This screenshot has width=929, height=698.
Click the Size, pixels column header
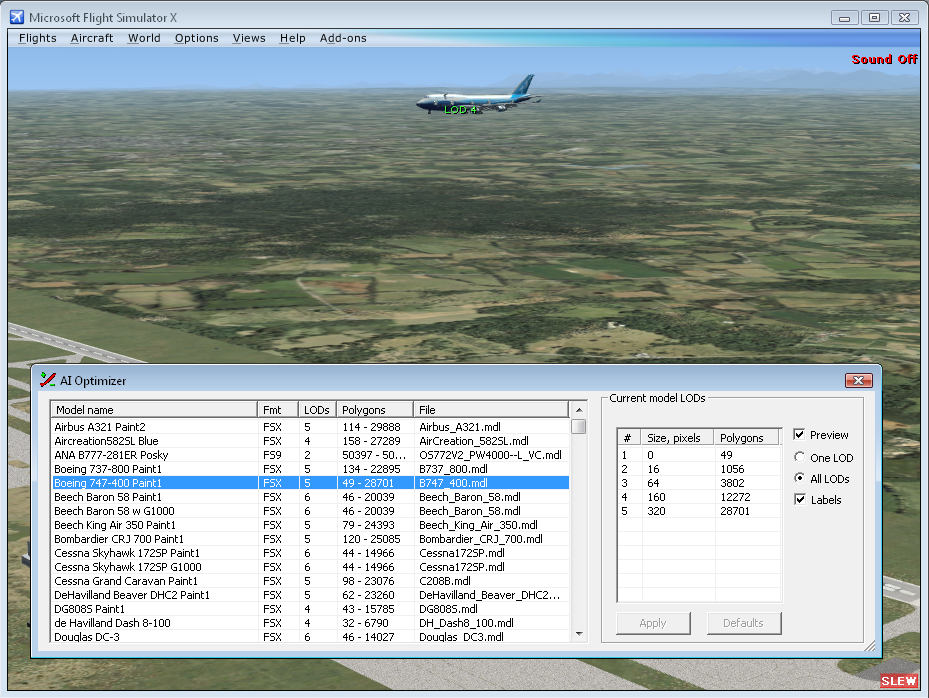(678, 437)
